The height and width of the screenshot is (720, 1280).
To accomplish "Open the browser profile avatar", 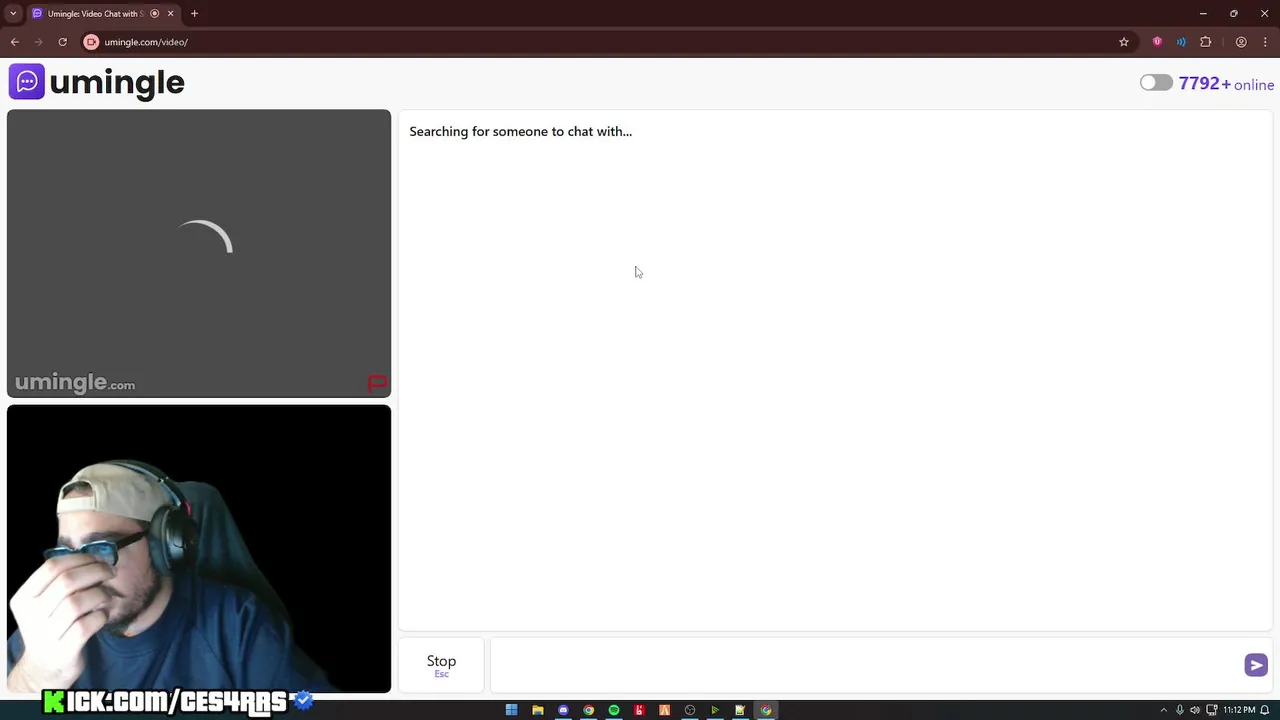I will pyautogui.click(x=1241, y=42).
